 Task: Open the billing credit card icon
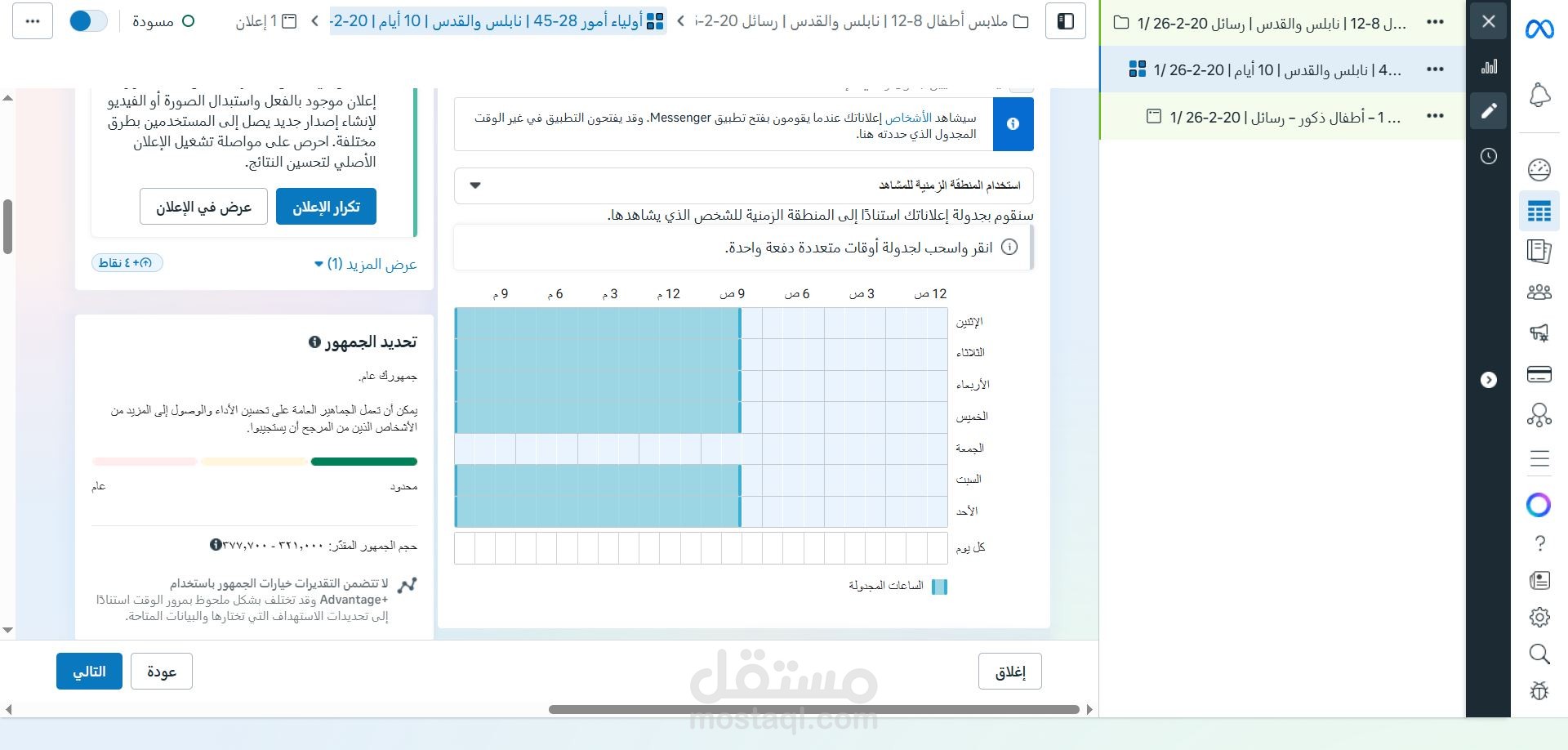tap(1539, 374)
